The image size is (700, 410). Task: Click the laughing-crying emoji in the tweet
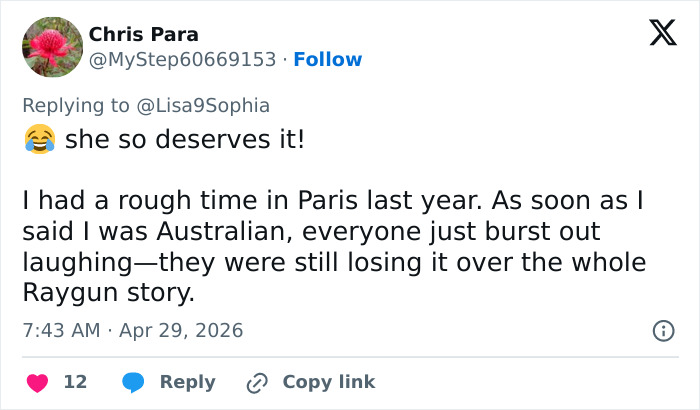click(39, 140)
